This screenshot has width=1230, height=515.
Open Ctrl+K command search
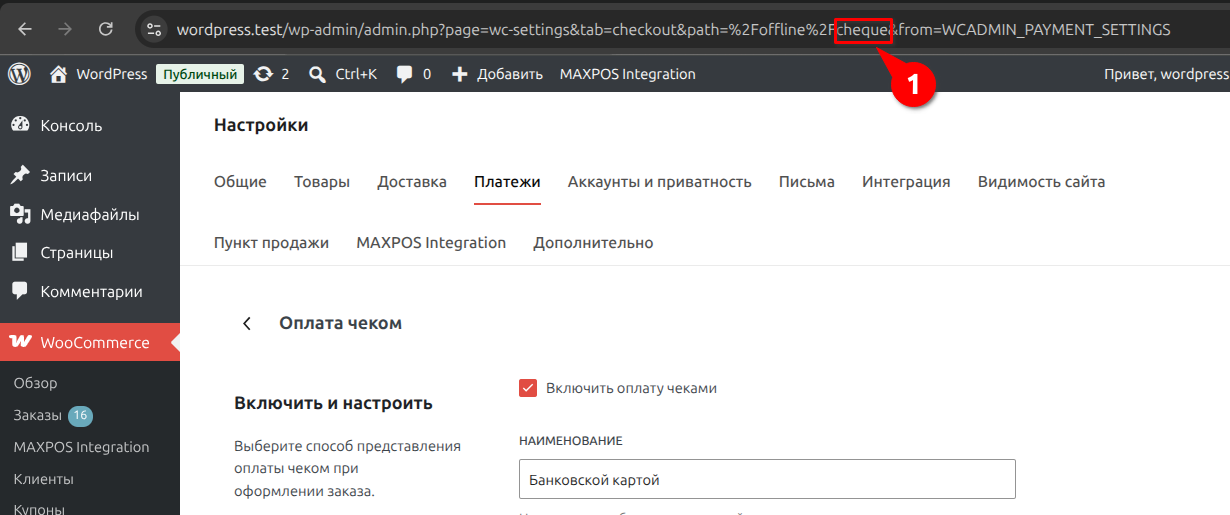pyautogui.click(x=343, y=74)
